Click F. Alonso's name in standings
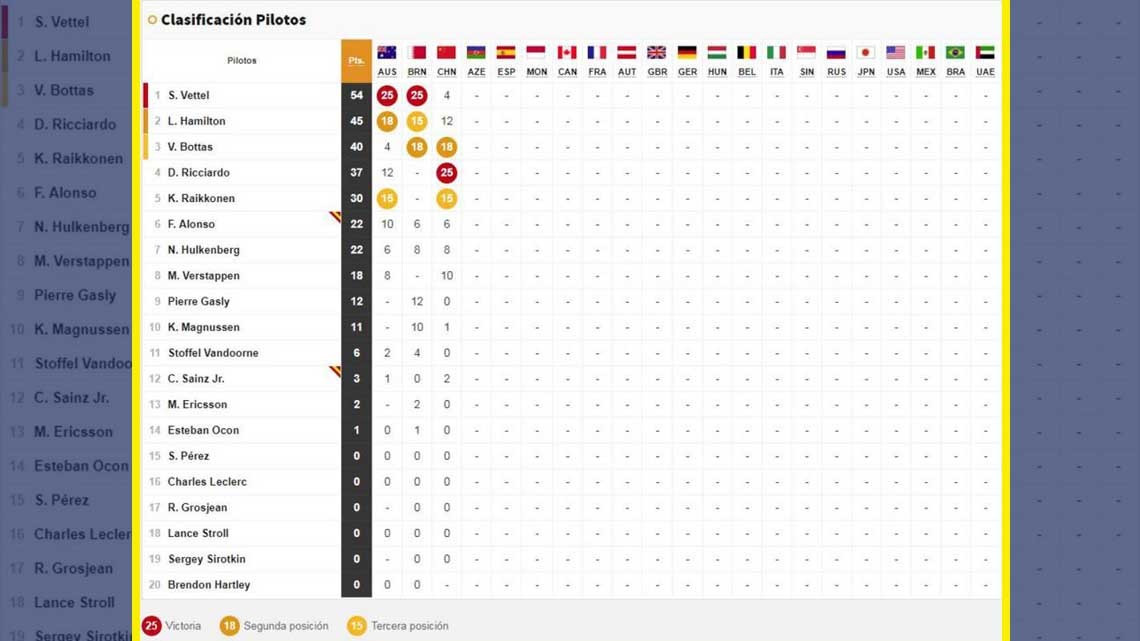This screenshot has height=641, width=1140. 191,224
